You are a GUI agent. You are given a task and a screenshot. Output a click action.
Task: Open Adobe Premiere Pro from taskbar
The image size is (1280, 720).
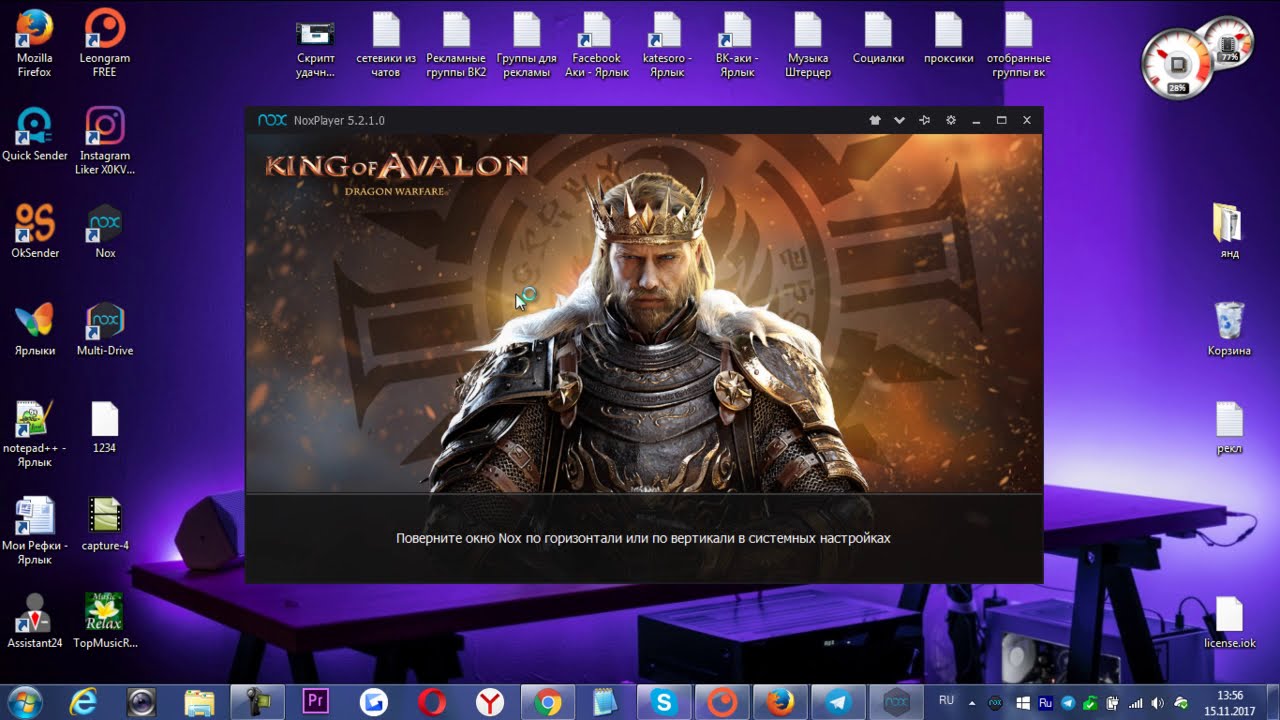pyautogui.click(x=315, y=703)
